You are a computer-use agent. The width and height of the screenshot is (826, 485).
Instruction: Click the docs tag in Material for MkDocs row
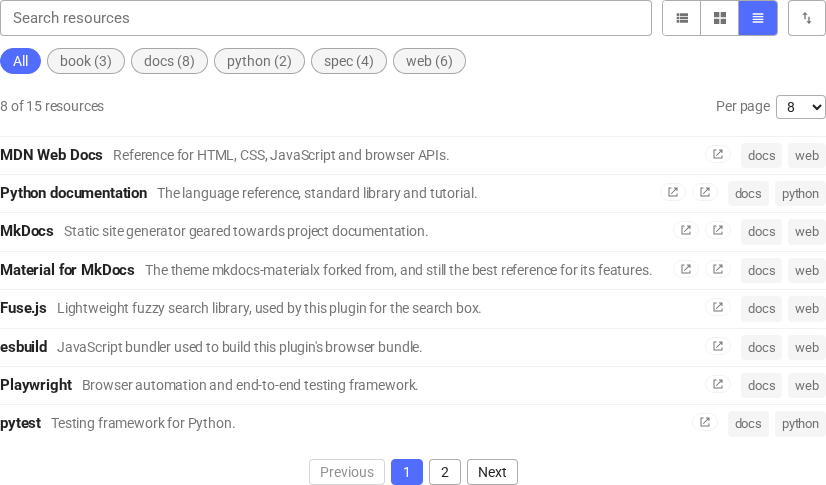[x=761, y=270]
